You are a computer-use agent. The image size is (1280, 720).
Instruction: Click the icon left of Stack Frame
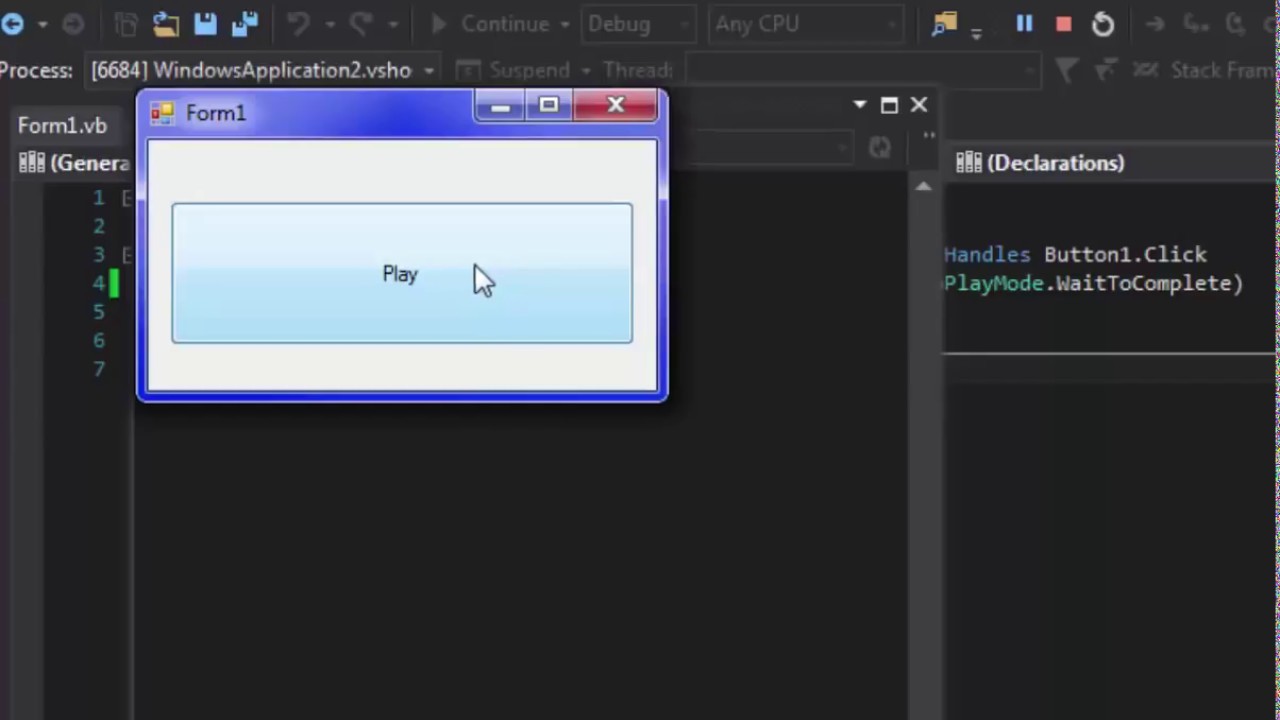(x=1146, y=70)
